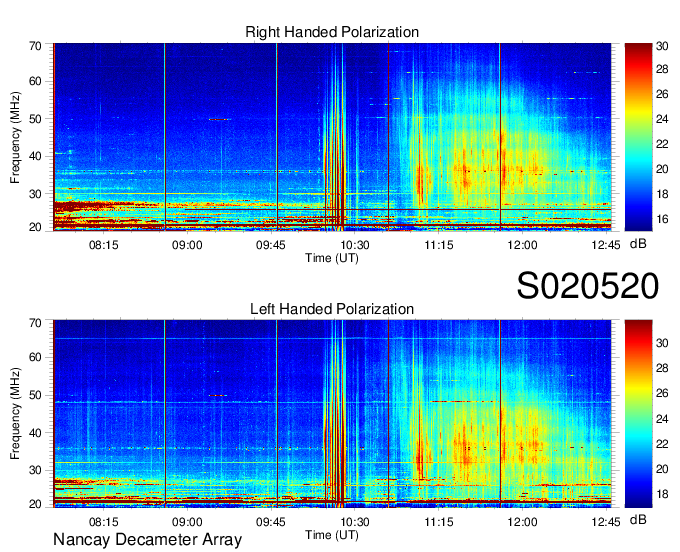Click the 50 frequency tick on bottom plot

point(35,395)
